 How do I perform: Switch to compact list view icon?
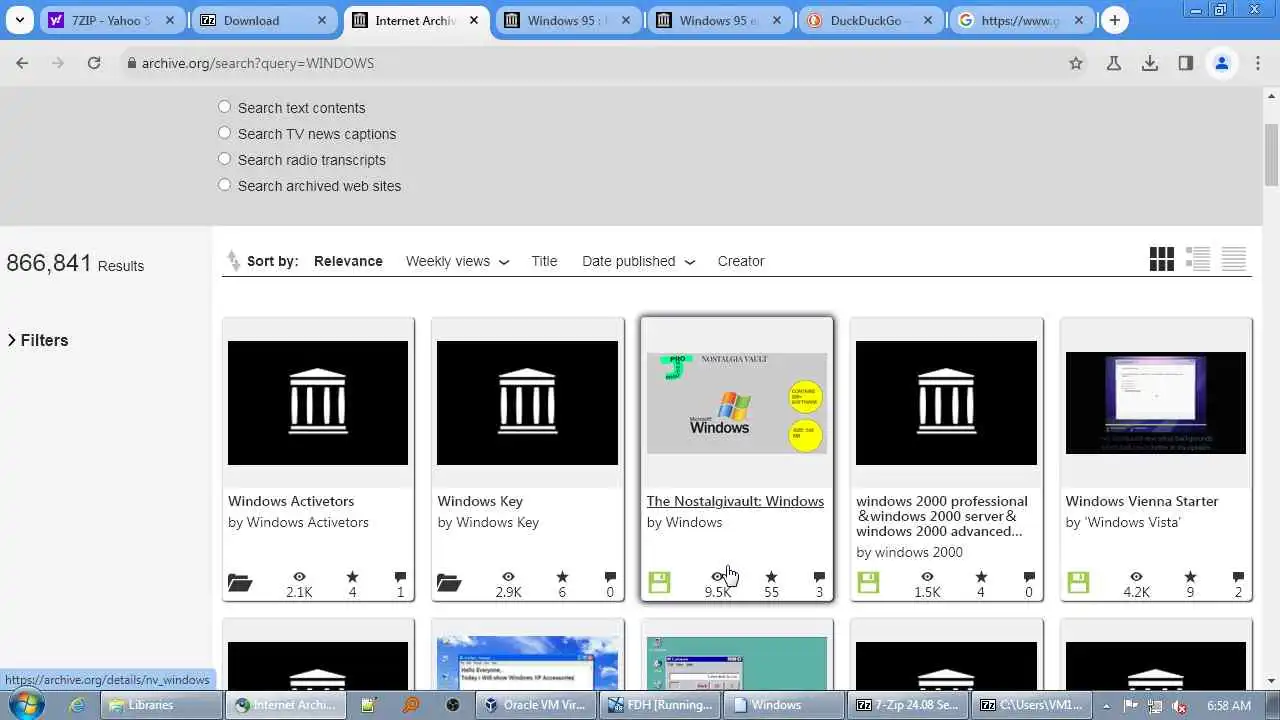point(1234,260)
